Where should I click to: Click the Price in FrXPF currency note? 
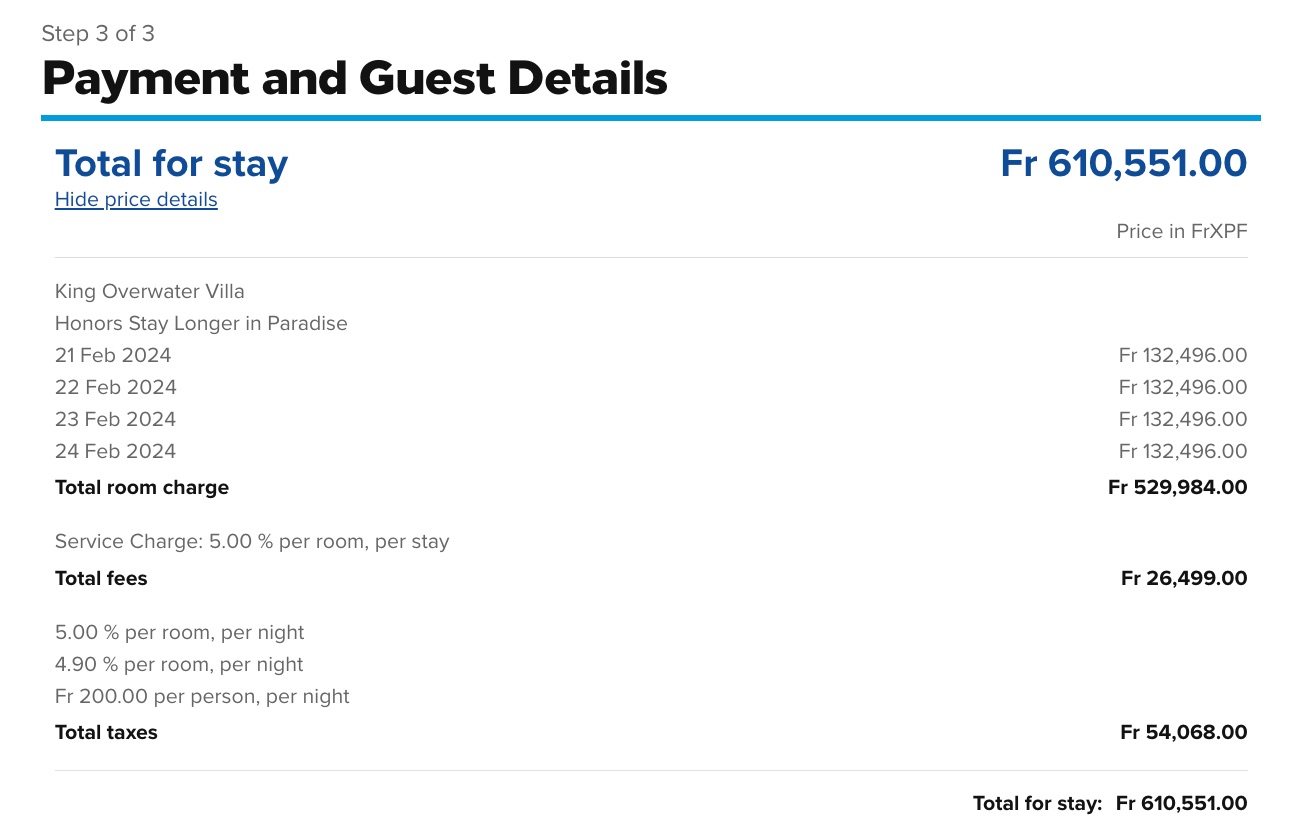tap(1181, 232)
